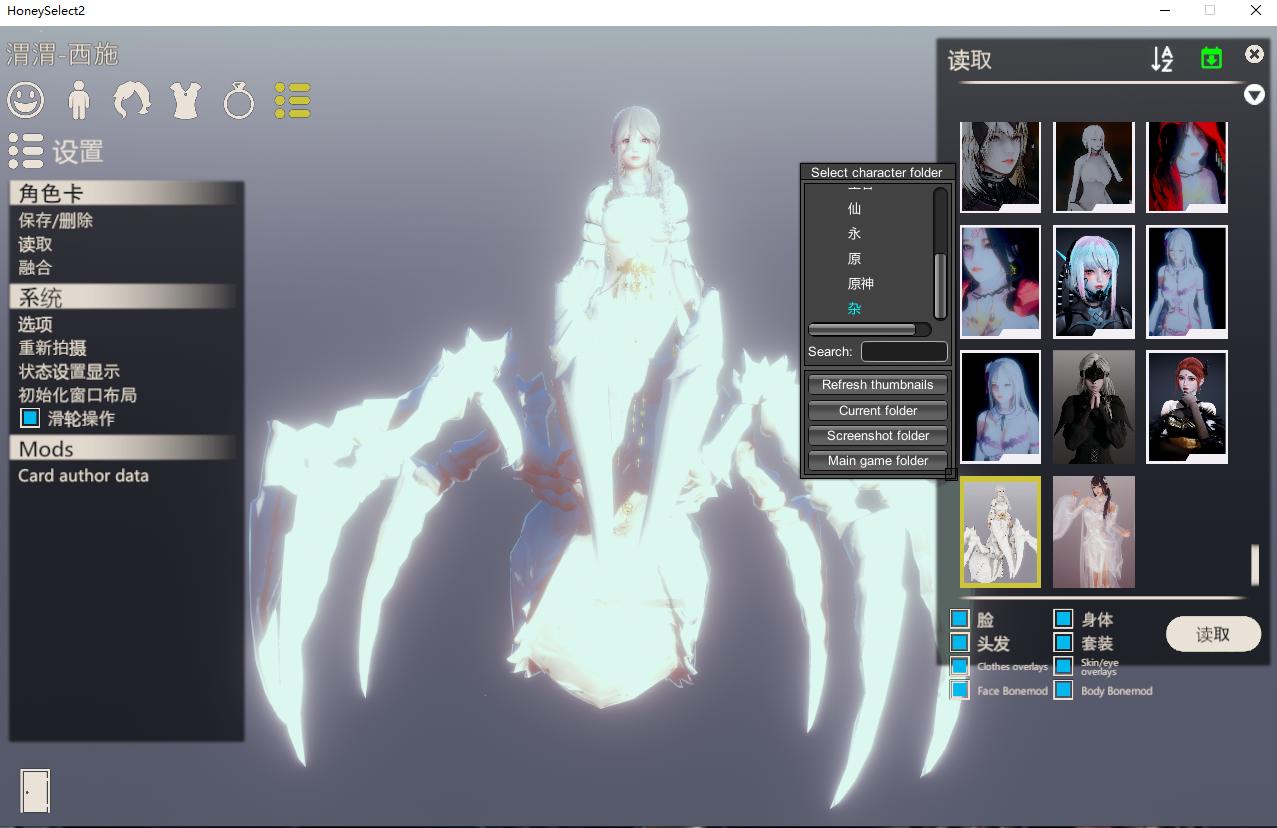Open the hair customization category icon
The height and width of the screenshot is (828, 1277).
132,100
